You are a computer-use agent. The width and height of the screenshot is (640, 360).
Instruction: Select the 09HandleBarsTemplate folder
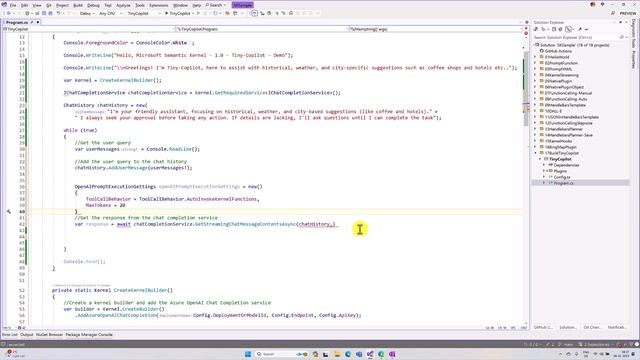point(565,105)
